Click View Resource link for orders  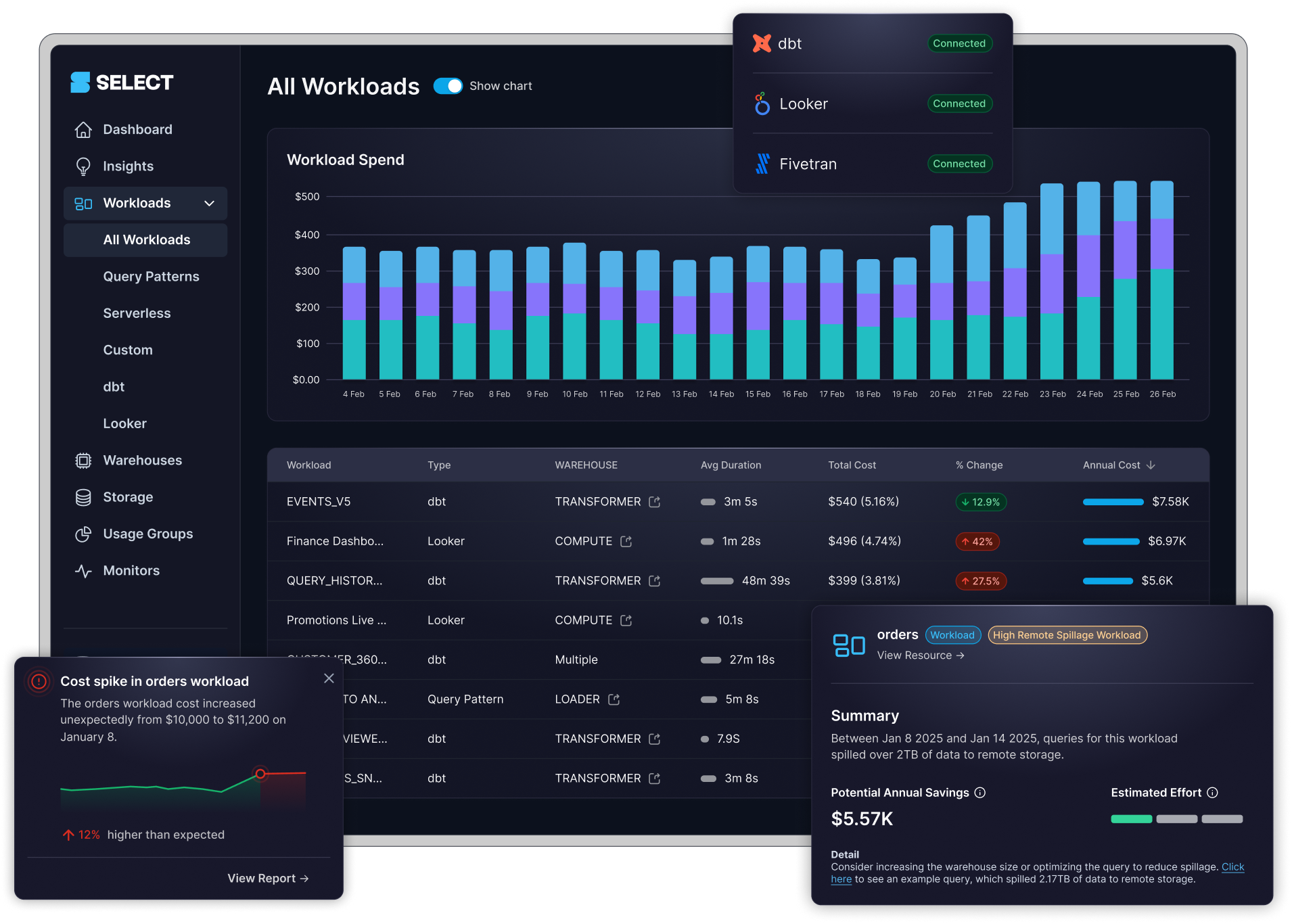920,655
